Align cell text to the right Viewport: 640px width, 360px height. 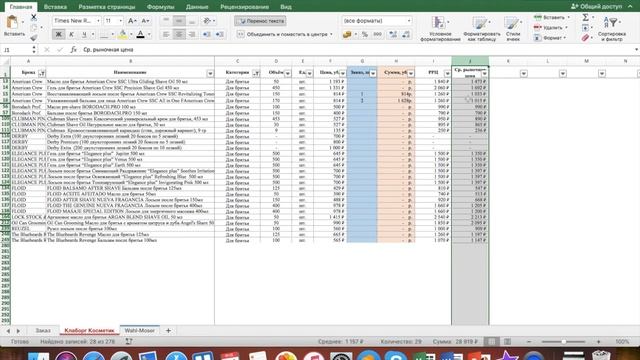(192, 35)
